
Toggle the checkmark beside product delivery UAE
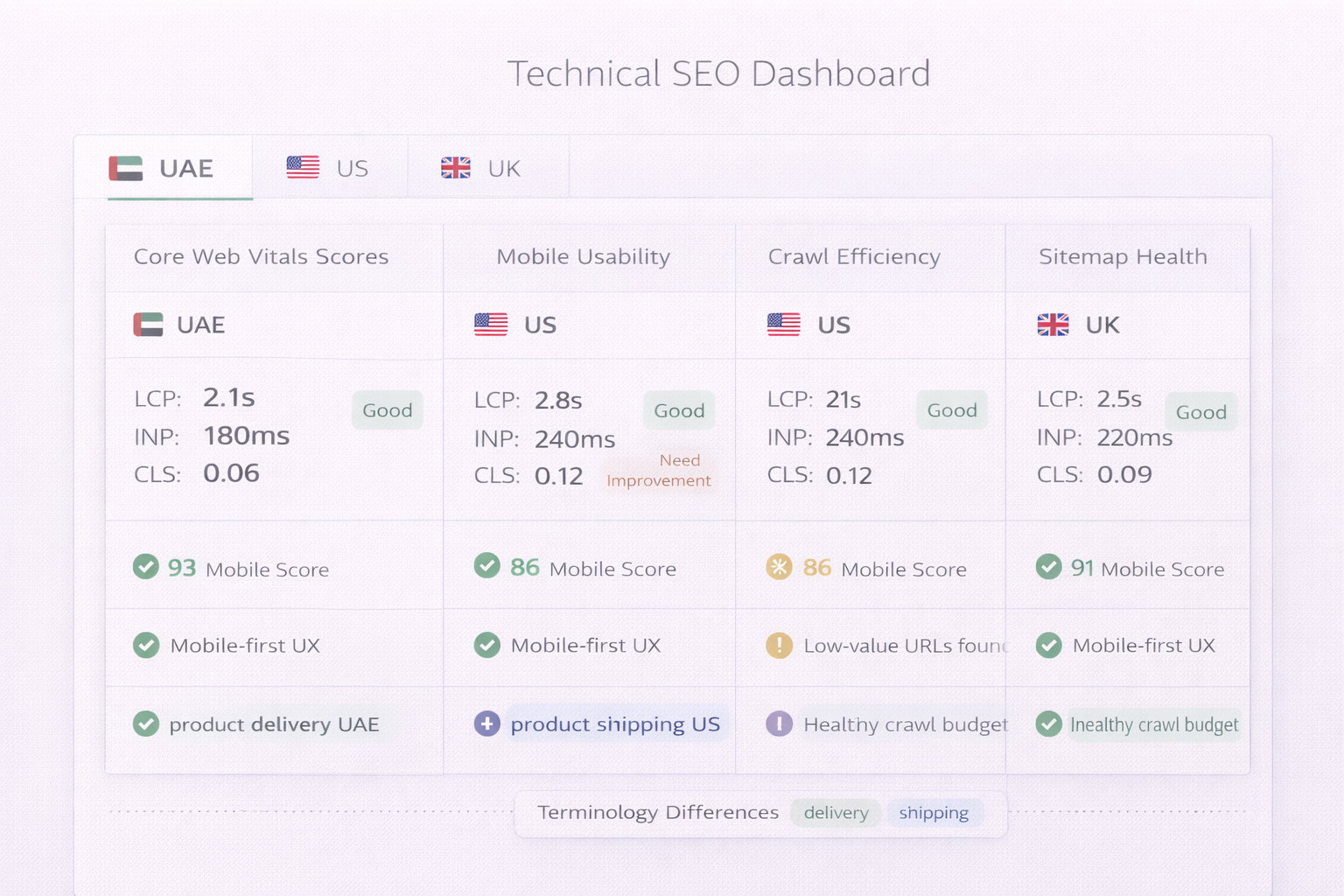[146, 724]
